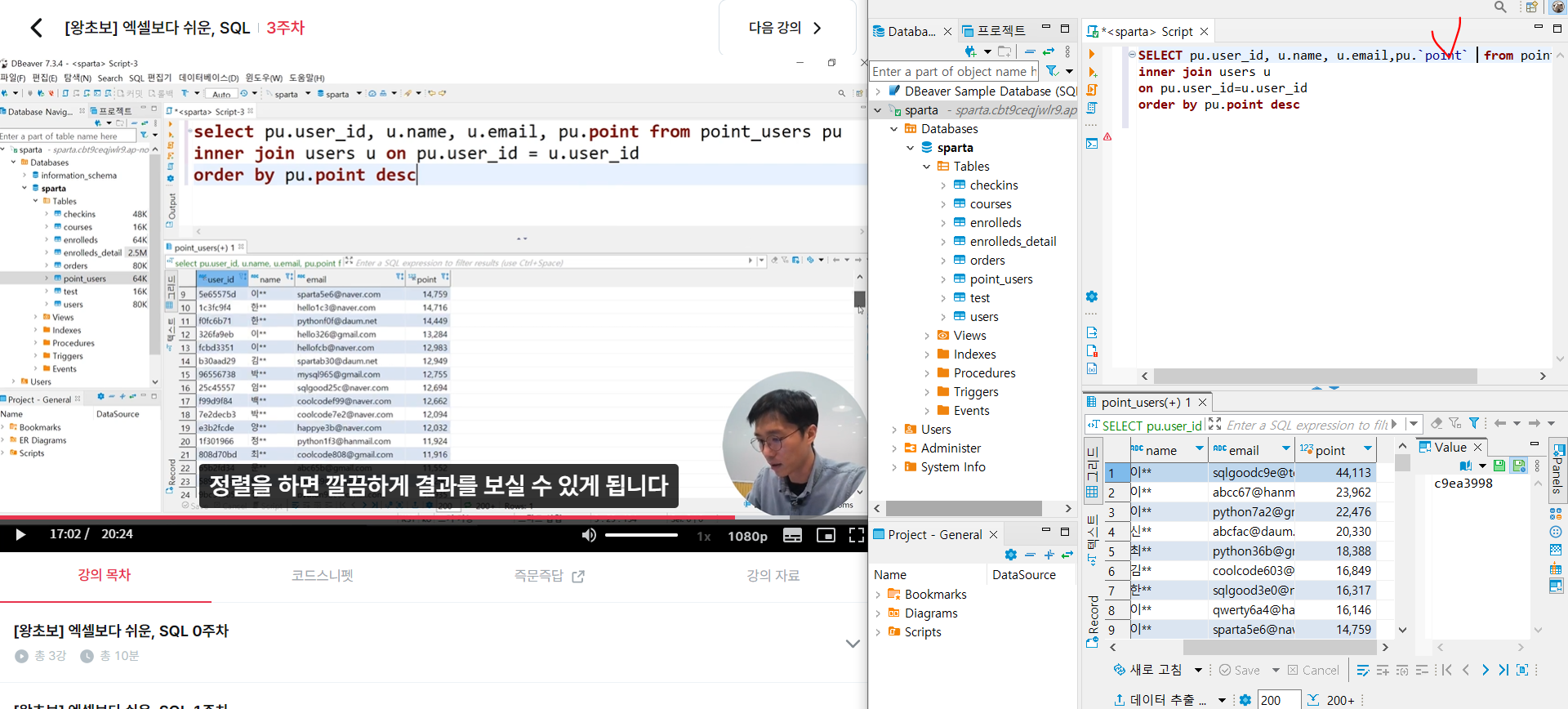Open the 코드스니펫 tab

(x=322, y=576)
